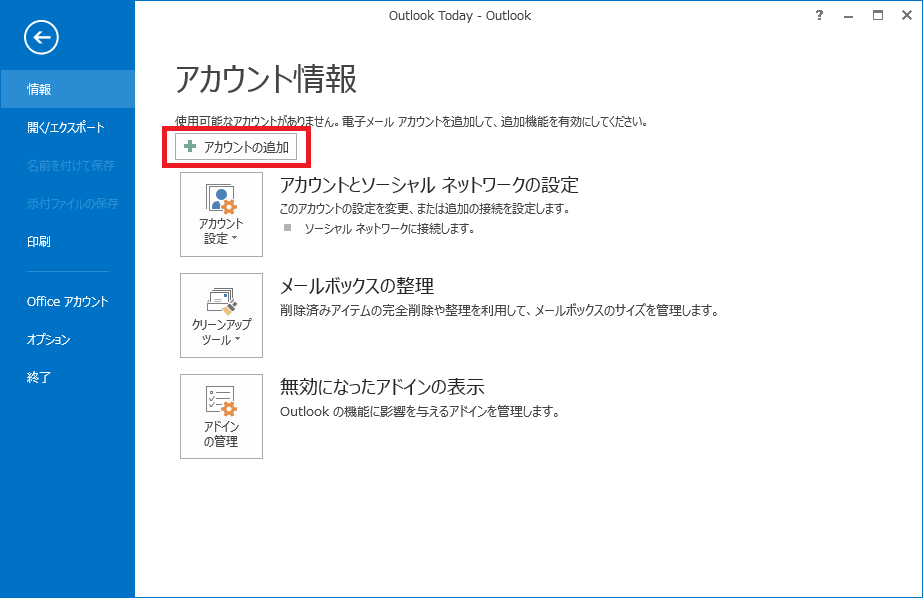The height and width of the screenshot is (598, 923).
Task: Click the account settings person-gear icon
Action: [221, 199]
